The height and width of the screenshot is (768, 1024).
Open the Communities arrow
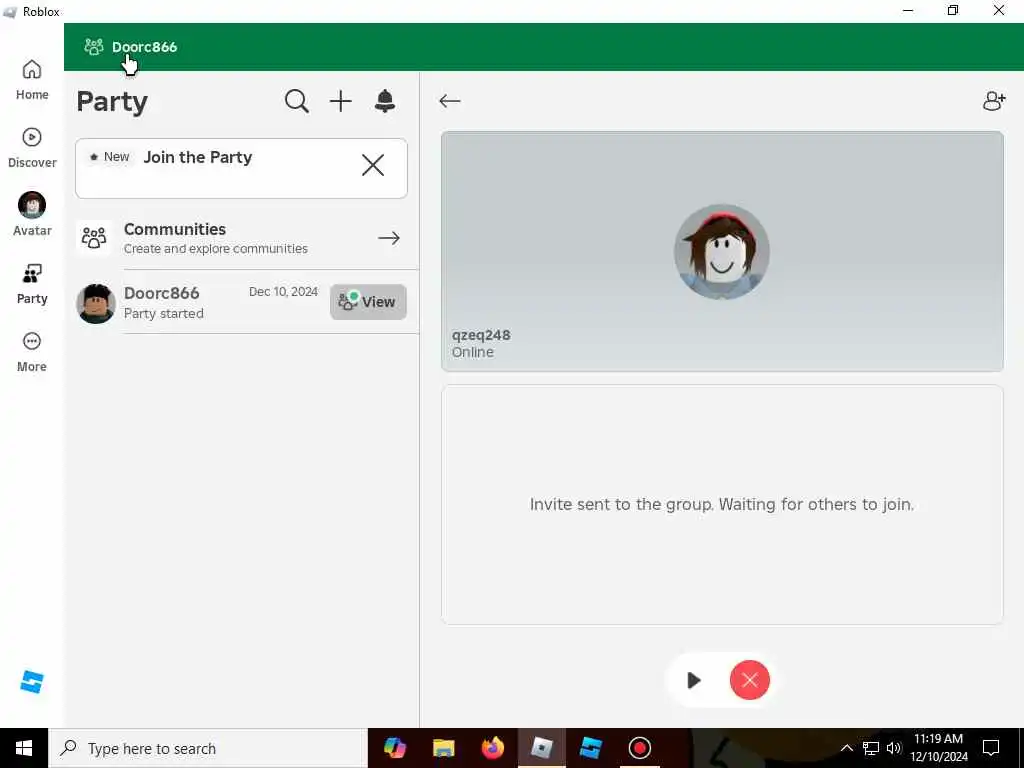[x=389, y=238]
